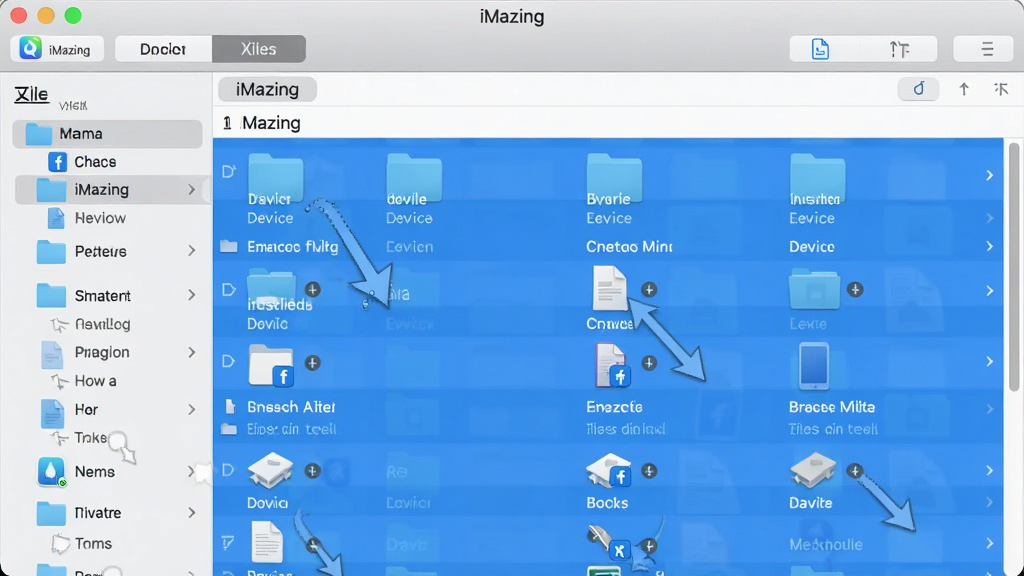Click the Enezcte label
1024x576 pixels.
[615, 408]
